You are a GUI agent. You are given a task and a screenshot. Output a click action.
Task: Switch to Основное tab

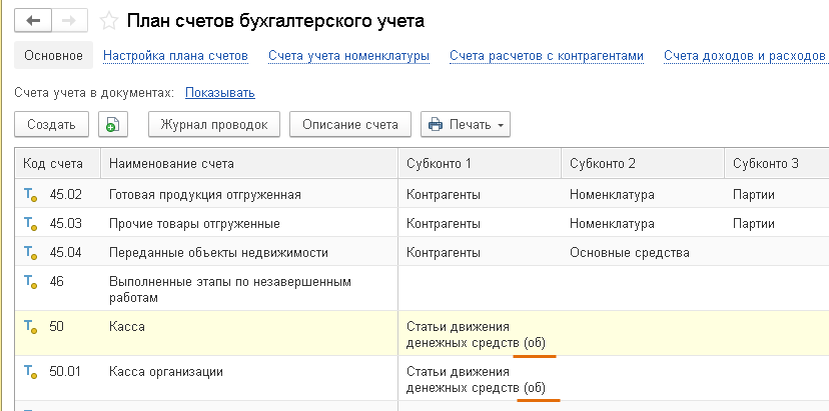coord(53,56)
